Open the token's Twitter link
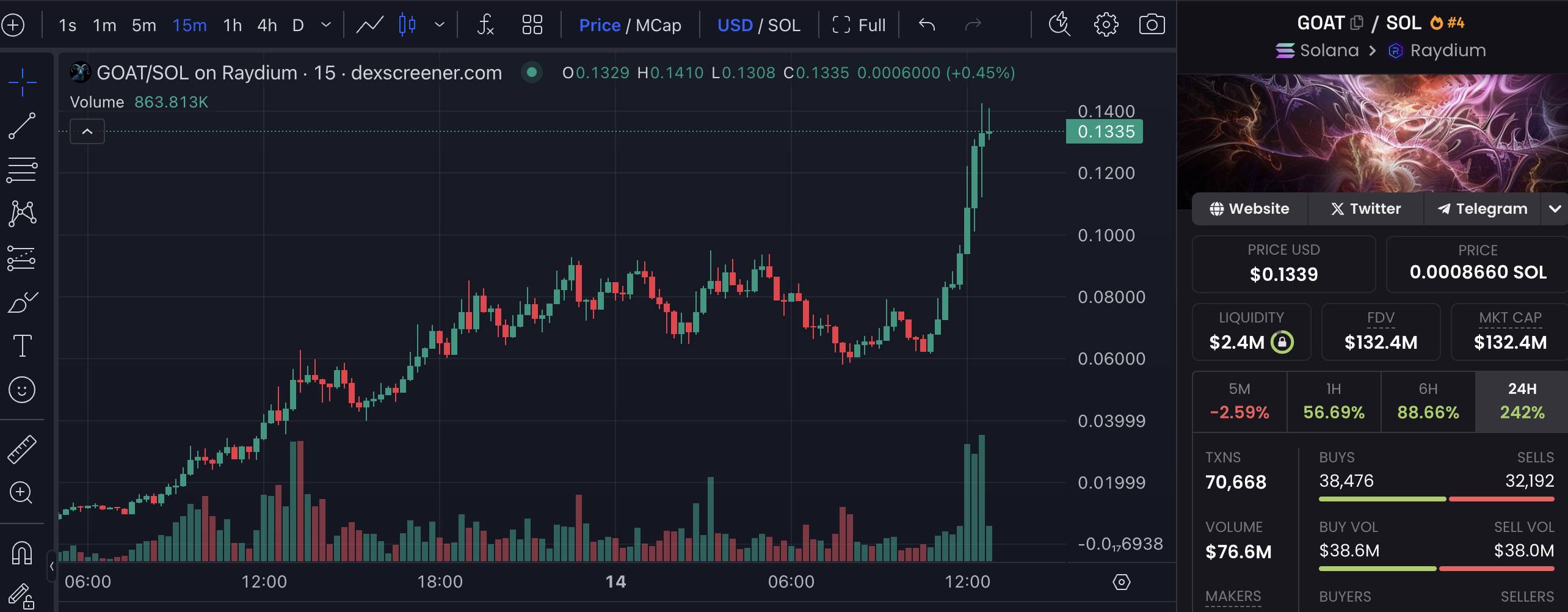Viewport: 1568px width, 612px height. coord(1365,209)
